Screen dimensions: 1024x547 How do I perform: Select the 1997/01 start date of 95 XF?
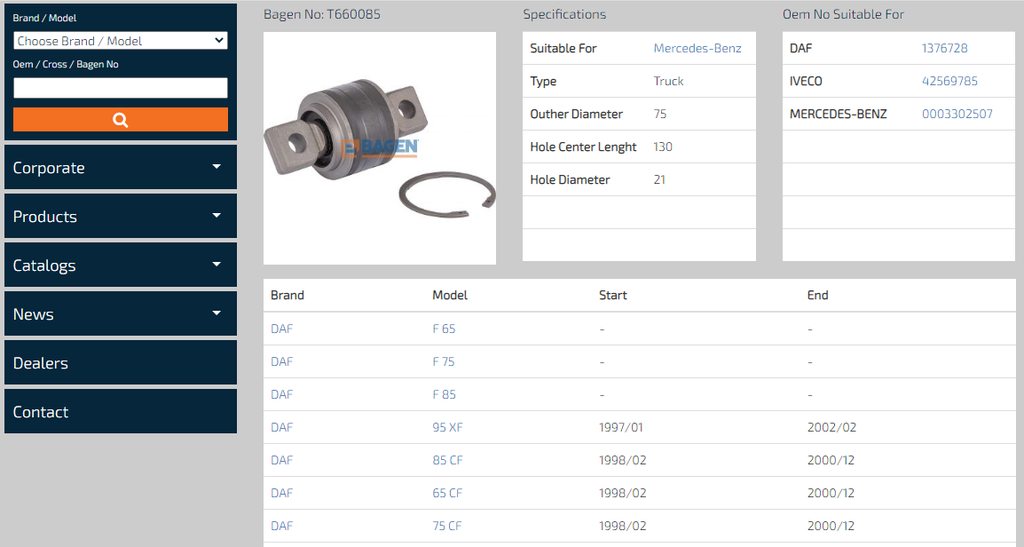click(x=620, y=427)
